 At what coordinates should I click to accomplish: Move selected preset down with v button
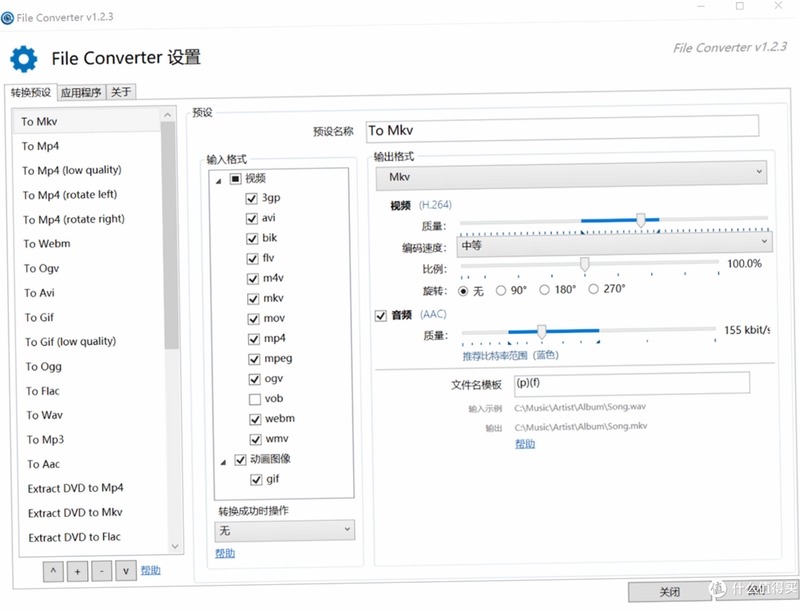pyautogui.click(x=126, y=571)
